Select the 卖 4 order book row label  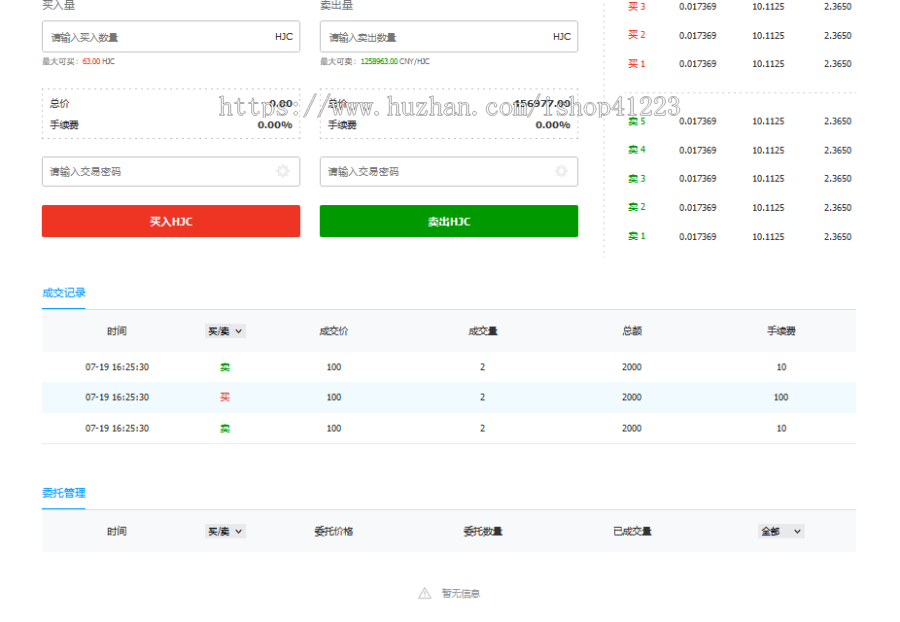coord(637,150)
